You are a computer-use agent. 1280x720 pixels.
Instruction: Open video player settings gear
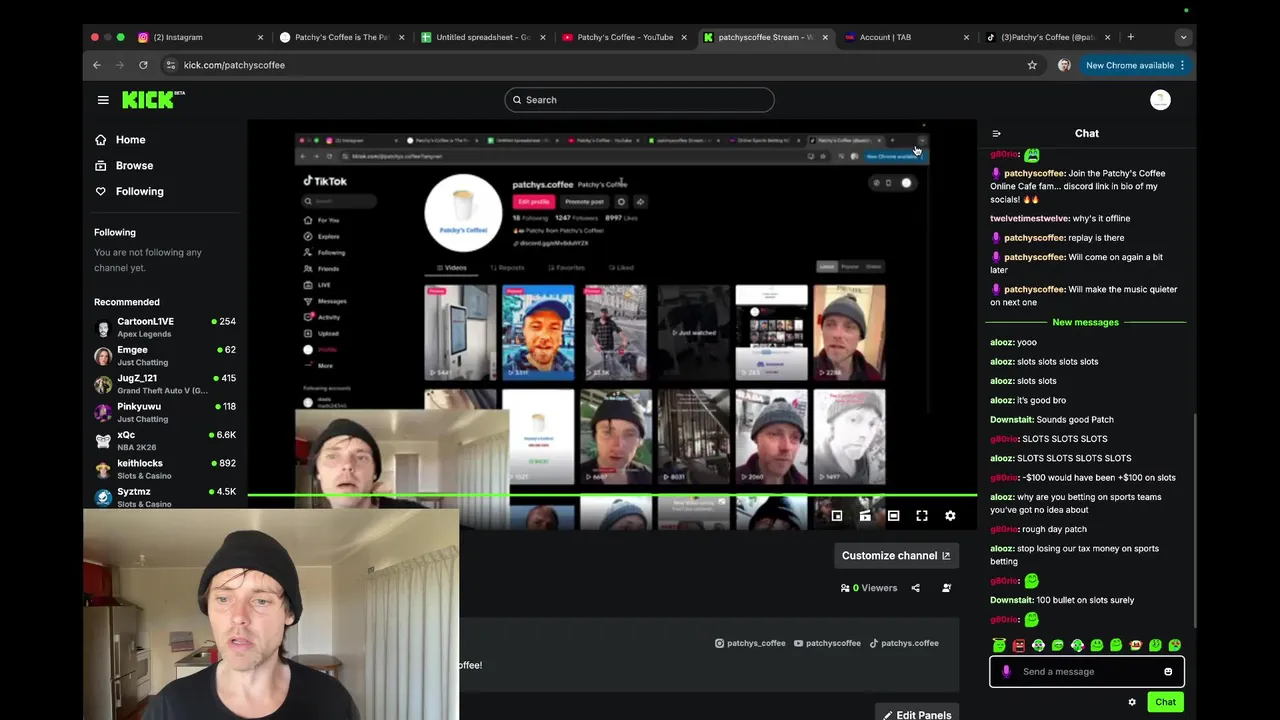(x=950, y=516)
